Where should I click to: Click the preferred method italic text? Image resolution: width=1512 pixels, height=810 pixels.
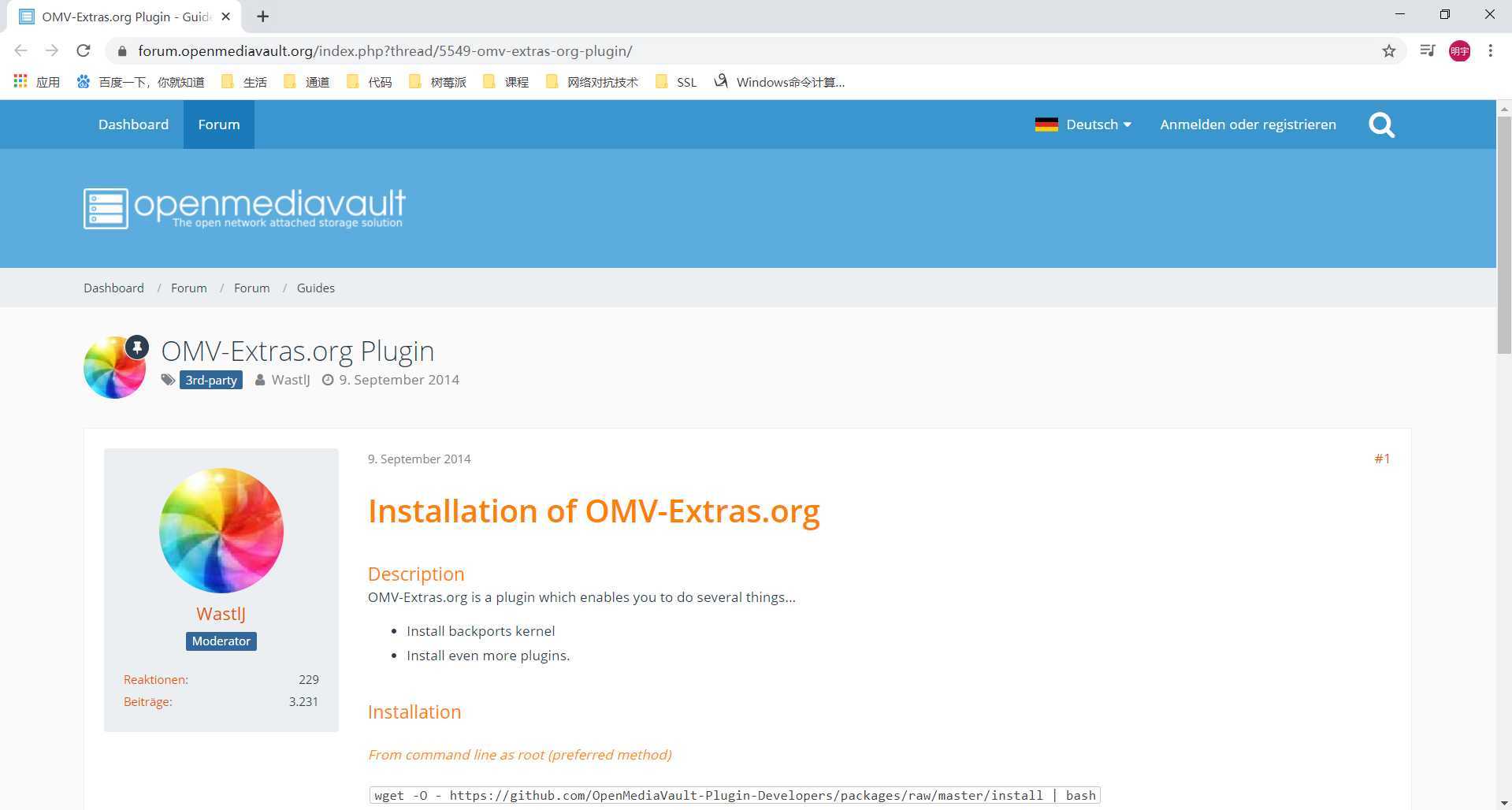(x=519, y=755)
